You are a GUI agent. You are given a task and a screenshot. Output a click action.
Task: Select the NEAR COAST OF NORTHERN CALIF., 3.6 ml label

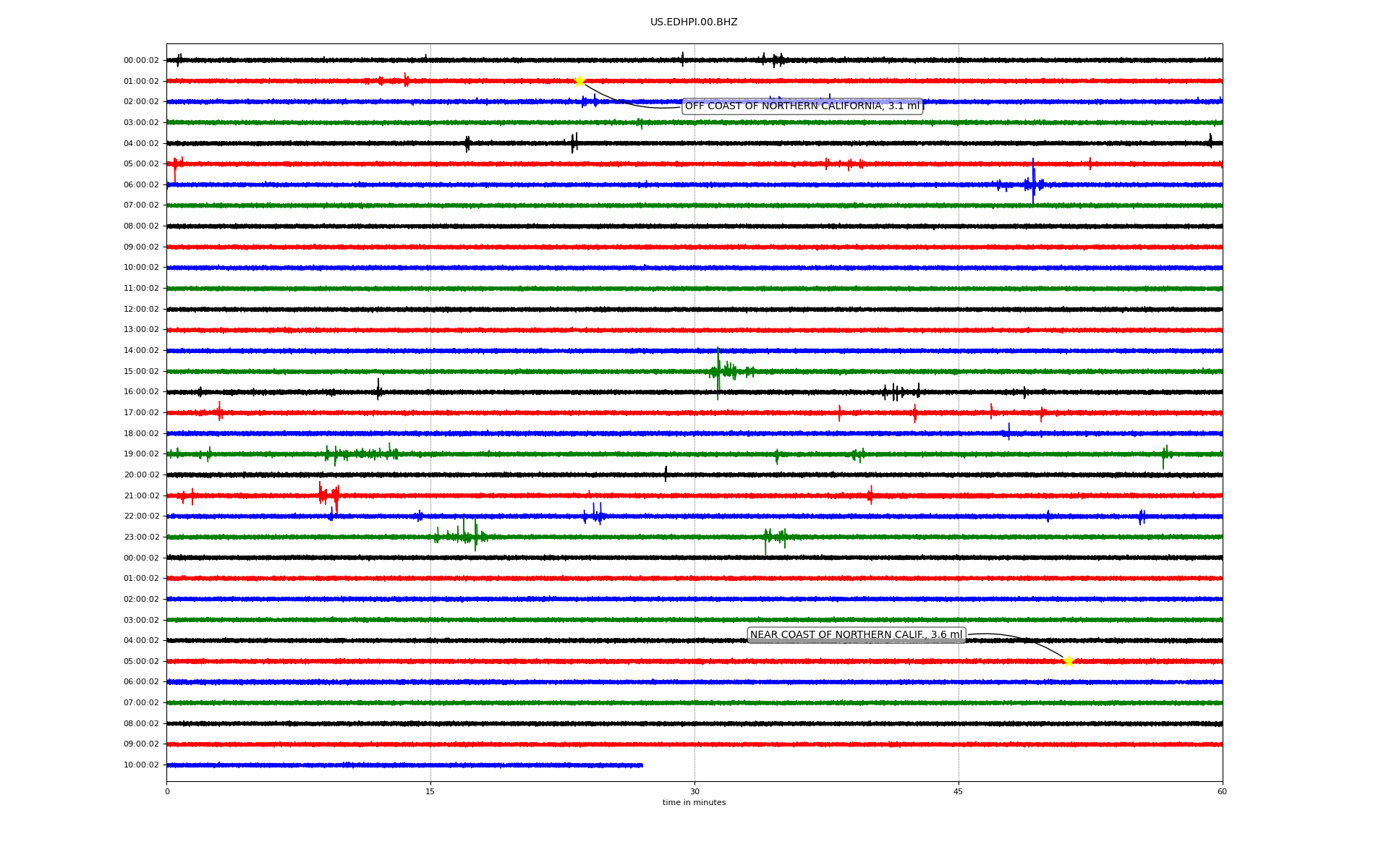click(857, 635)
